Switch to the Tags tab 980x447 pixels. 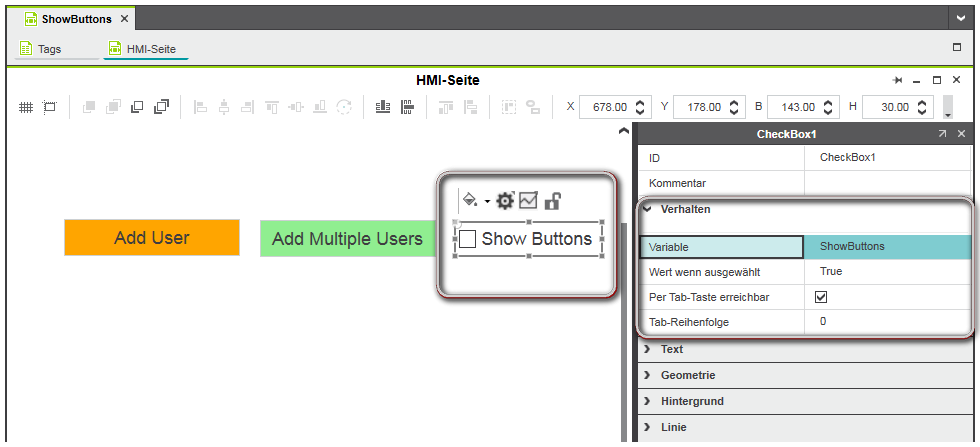[41, 49]
